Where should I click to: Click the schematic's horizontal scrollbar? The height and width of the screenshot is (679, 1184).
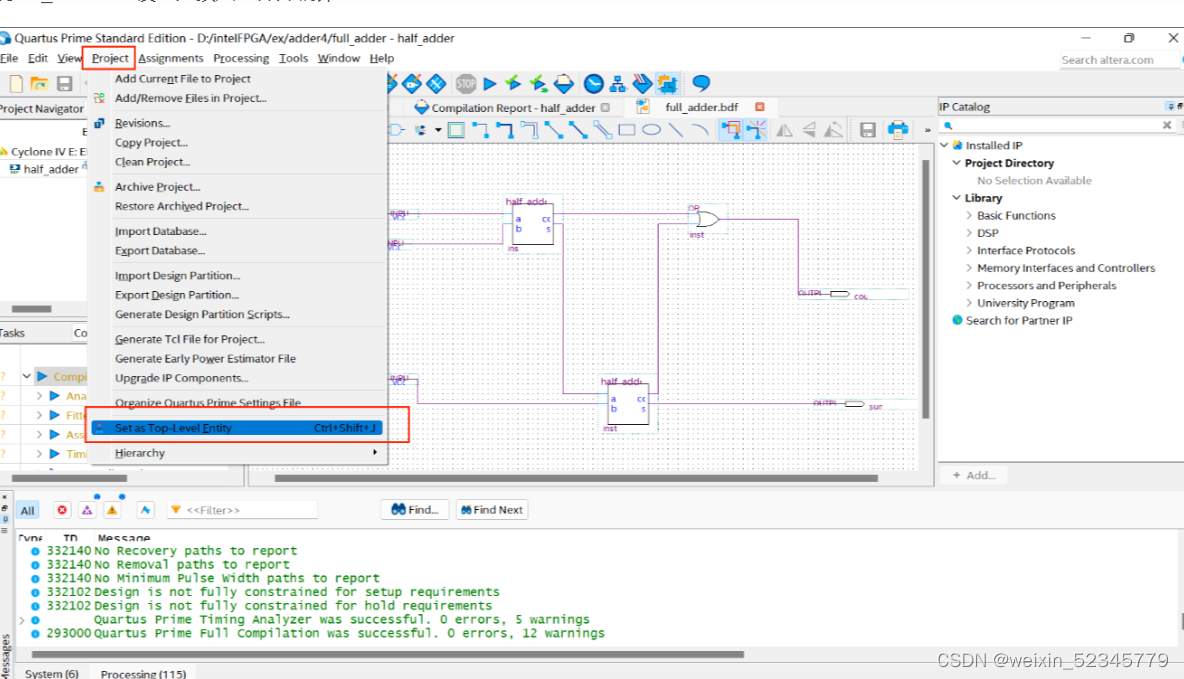(576, 478)
